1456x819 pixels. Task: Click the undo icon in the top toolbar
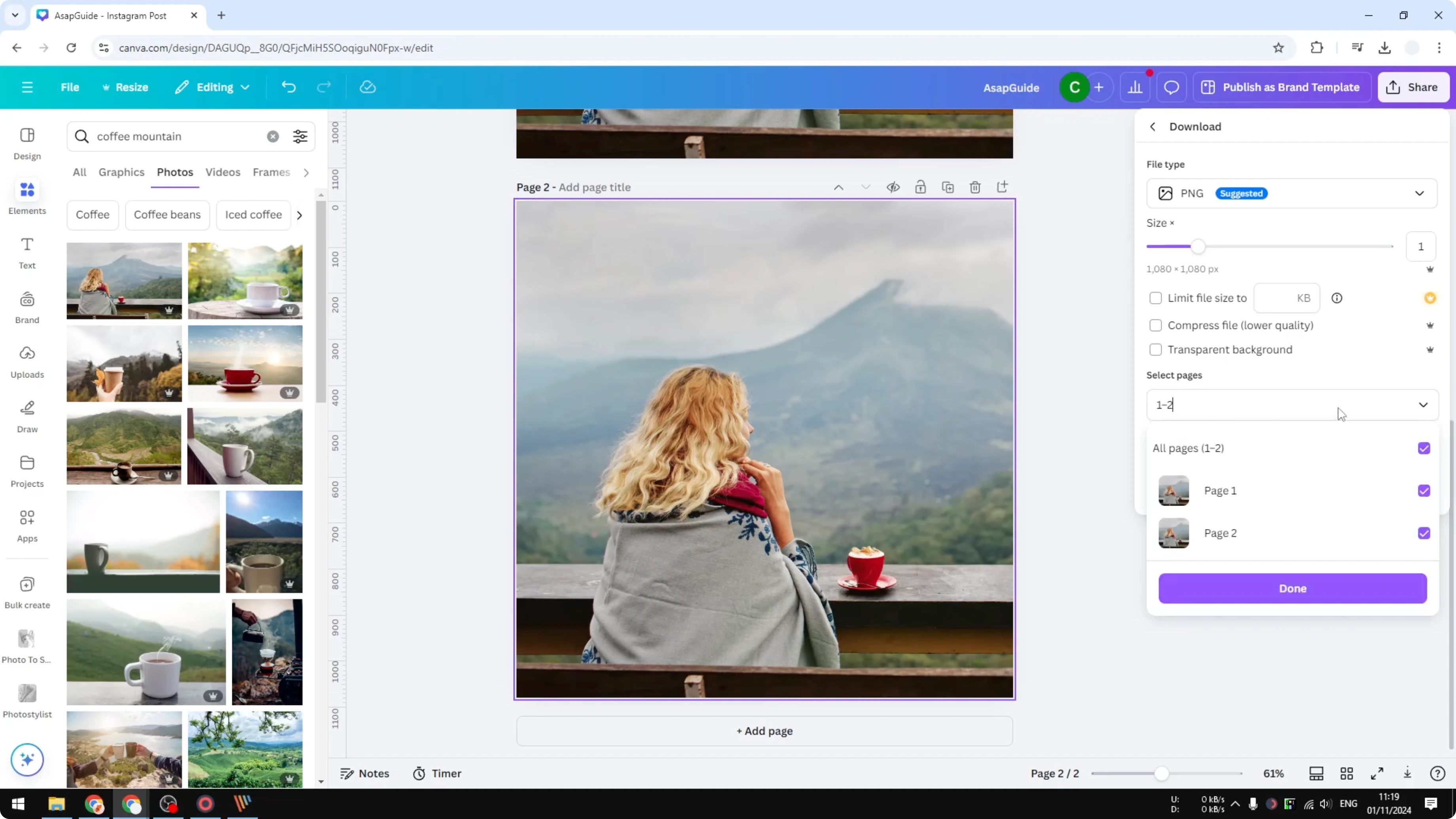[x=288, y=87]
